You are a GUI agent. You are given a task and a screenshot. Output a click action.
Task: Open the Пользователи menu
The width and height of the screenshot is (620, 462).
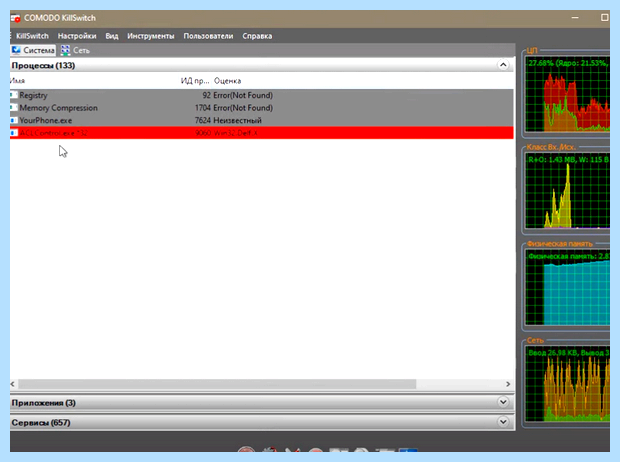click(208, 36)
